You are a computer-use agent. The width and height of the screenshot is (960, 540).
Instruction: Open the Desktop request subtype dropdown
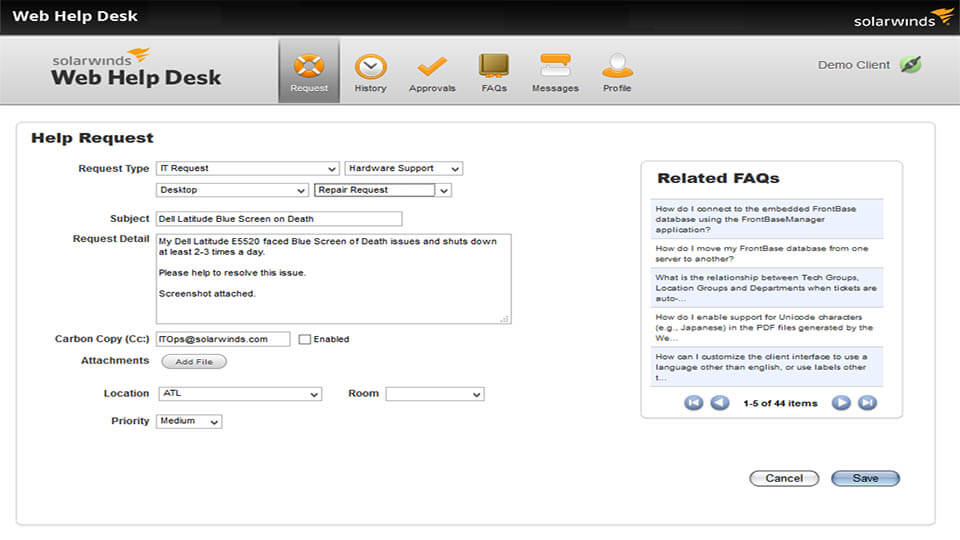(x=232, y=190)
